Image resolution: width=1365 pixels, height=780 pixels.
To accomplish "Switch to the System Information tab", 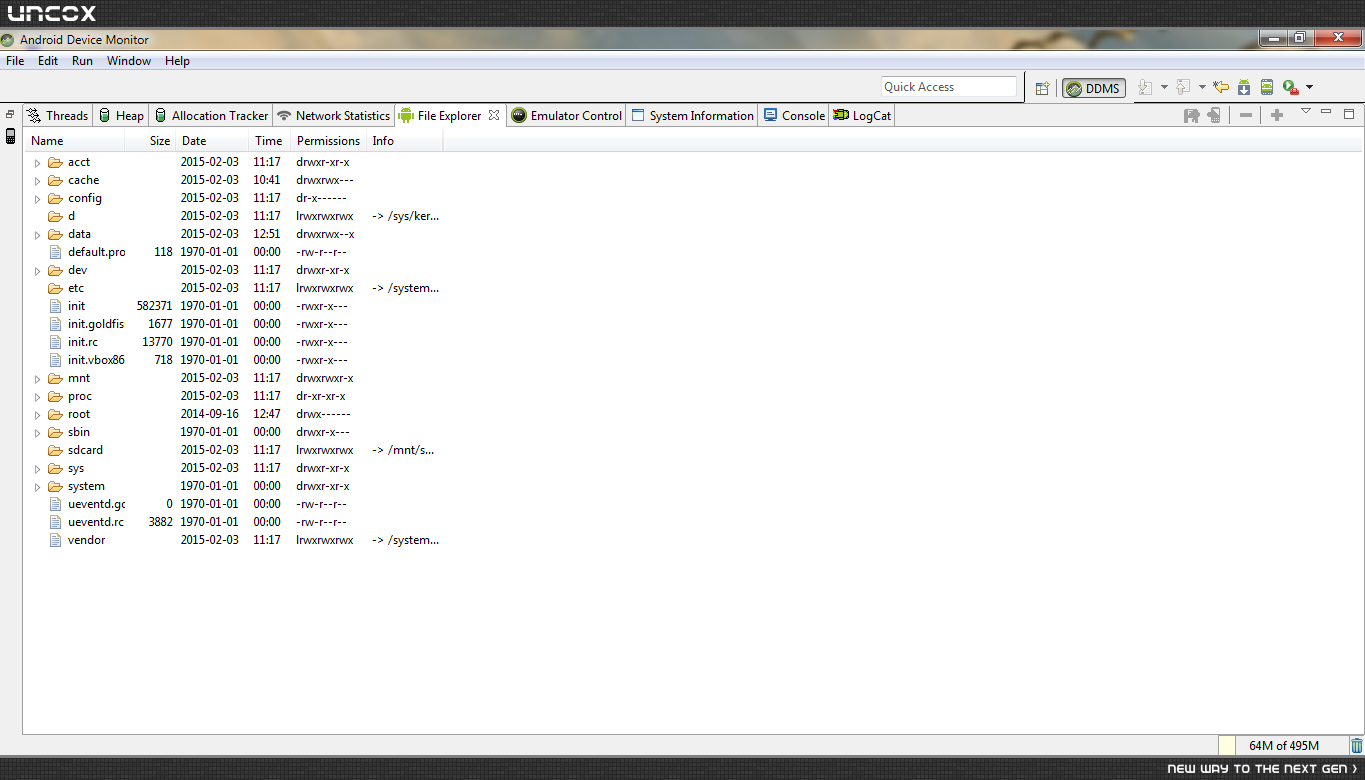I will coord(692,115).
